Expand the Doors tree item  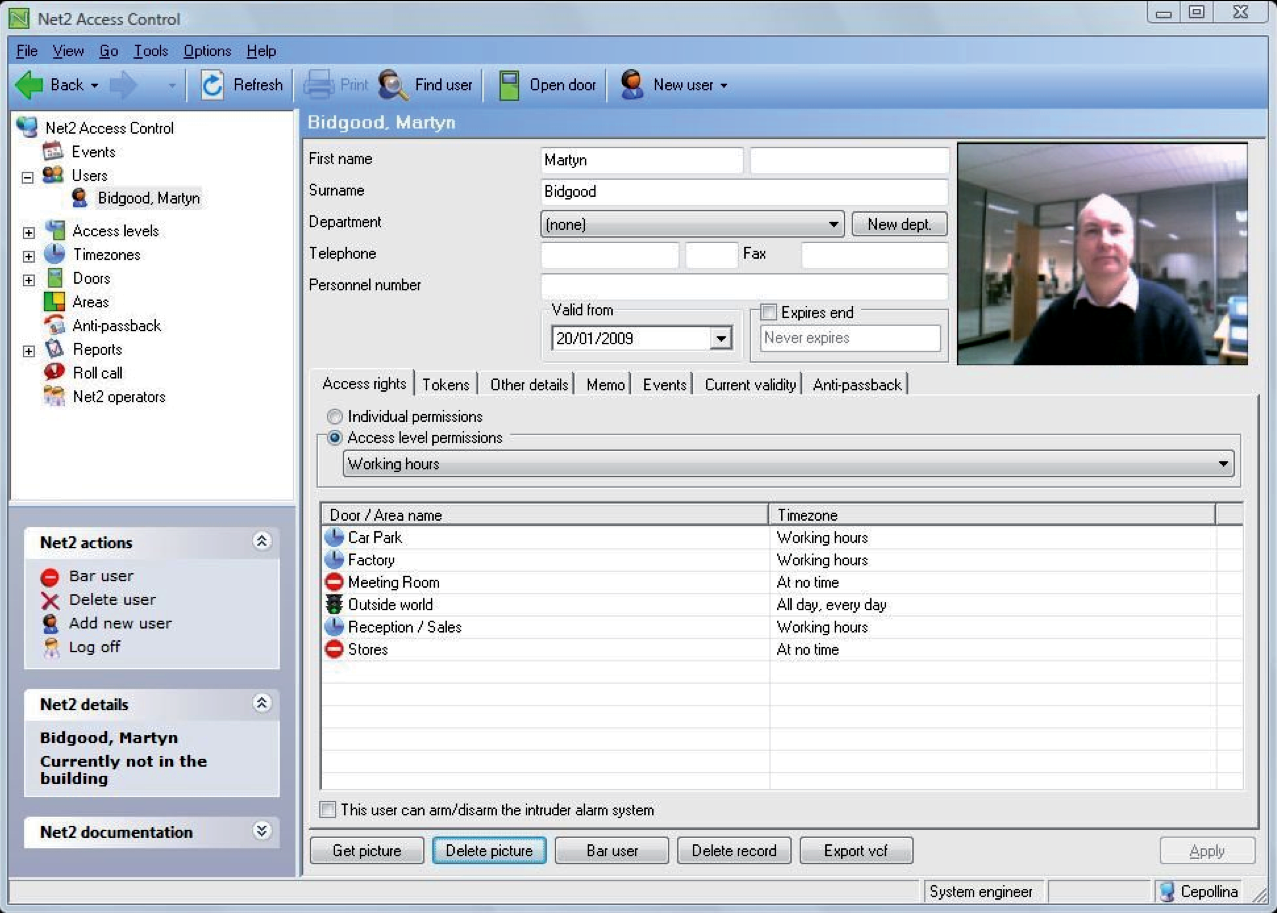coord(29,278)
